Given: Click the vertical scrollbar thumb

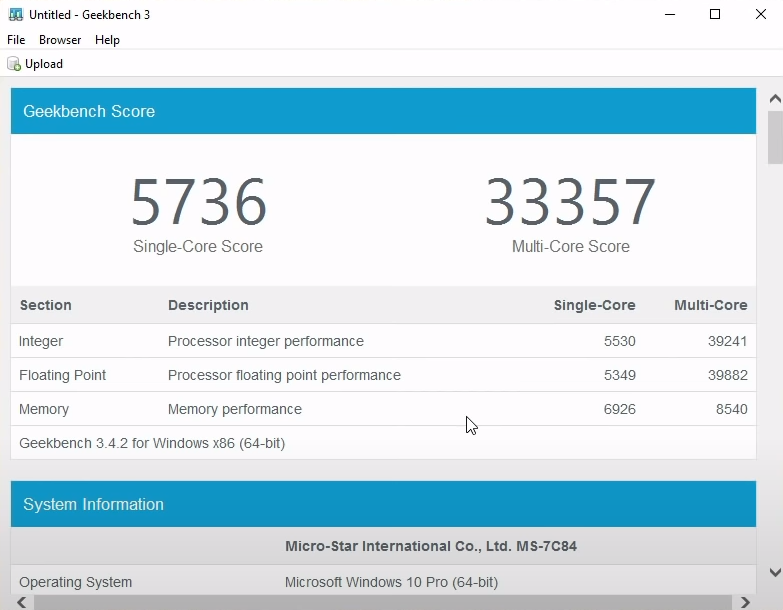Looking at the screenshot, I should point(774,137).
